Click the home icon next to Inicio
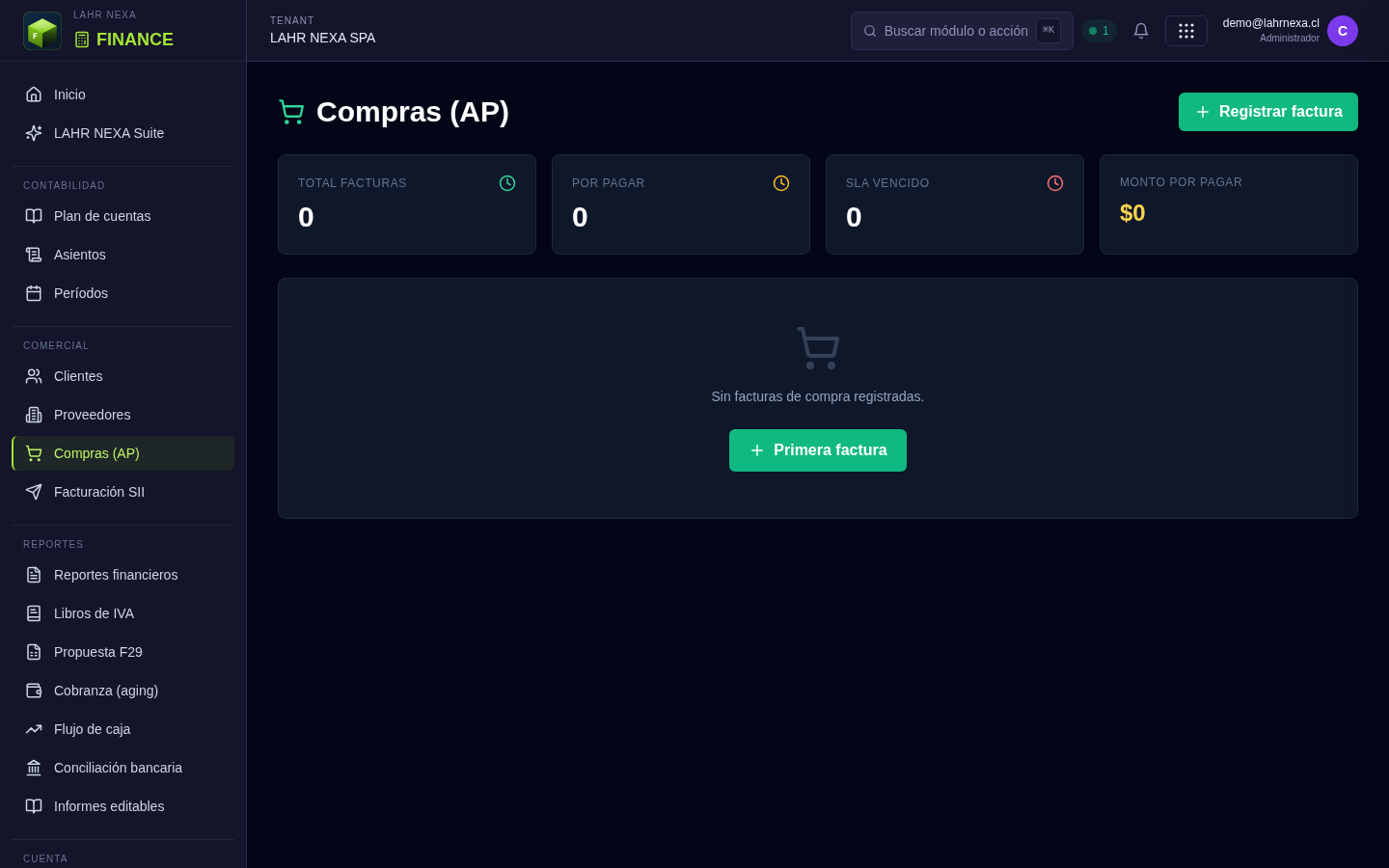1389x868 pixels. point(34,95)
